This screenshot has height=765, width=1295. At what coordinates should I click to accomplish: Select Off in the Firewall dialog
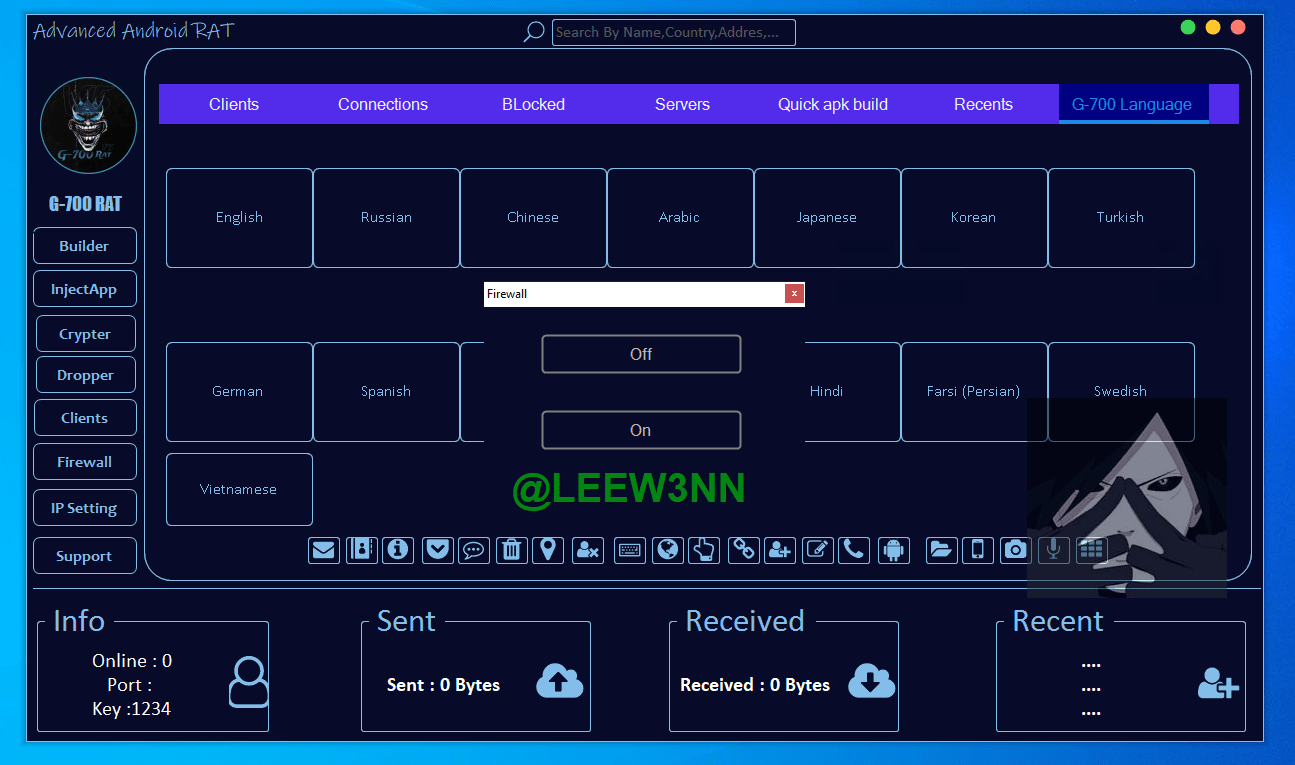641,354
